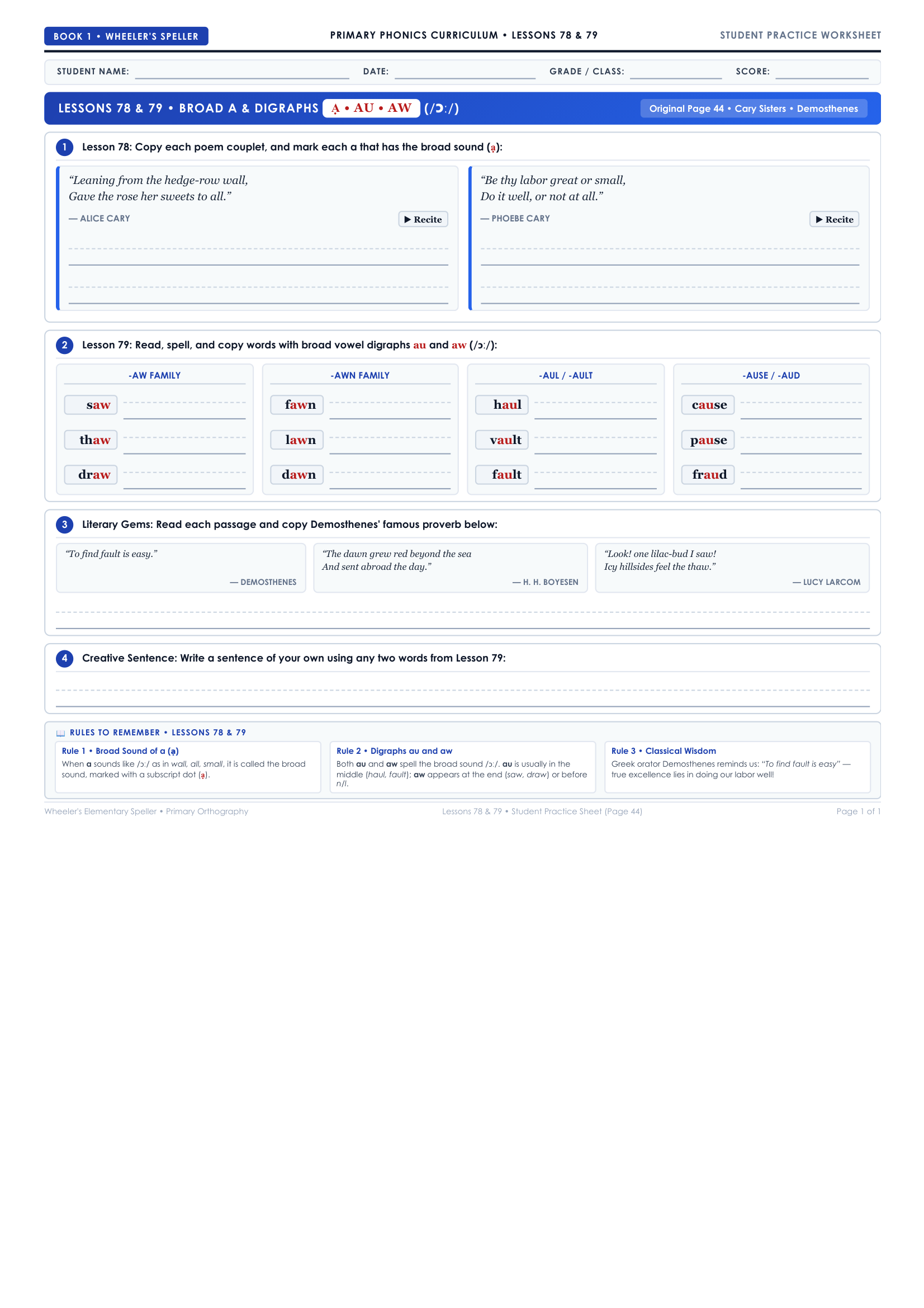Click the writing line next to "fraud"

[801, 480]
